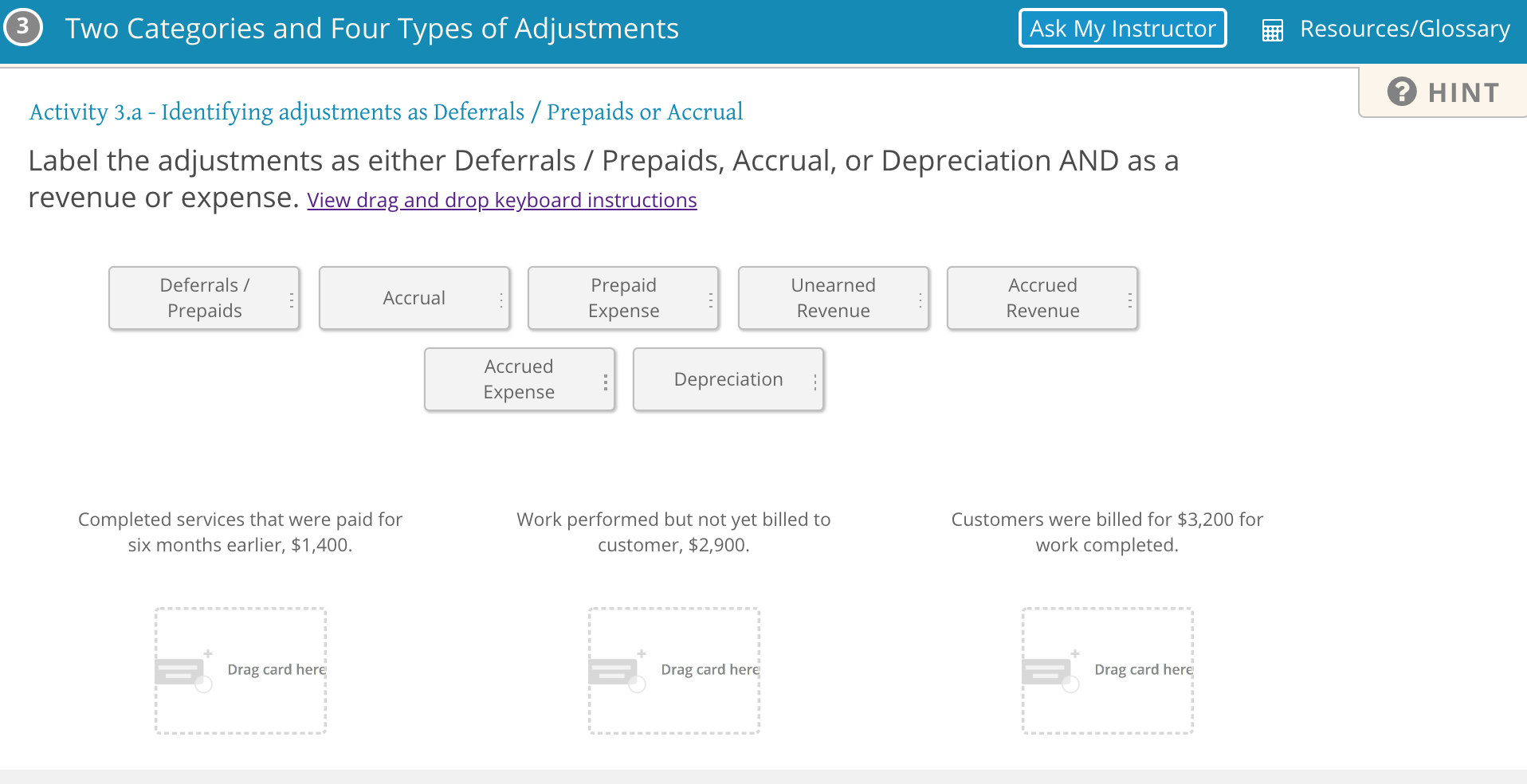
Task: Click the calculator icon beside Resources/Glossary
Action: click(x=1273, y=29)
